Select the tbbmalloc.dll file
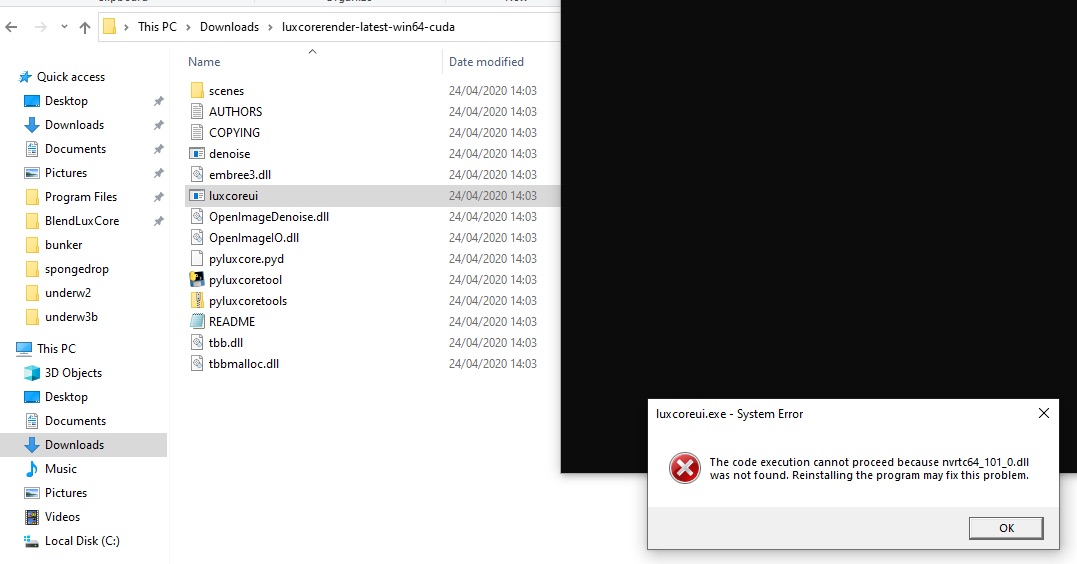Screen dimensions: 1077x564 coord(243,364)
